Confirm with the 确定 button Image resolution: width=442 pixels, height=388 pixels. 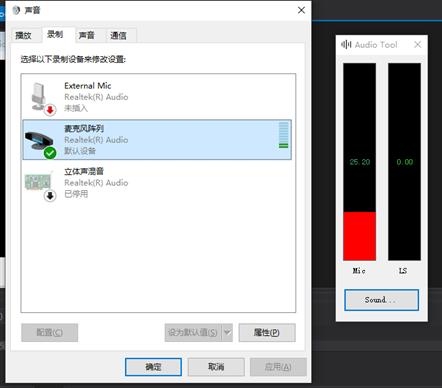(153, 367)
